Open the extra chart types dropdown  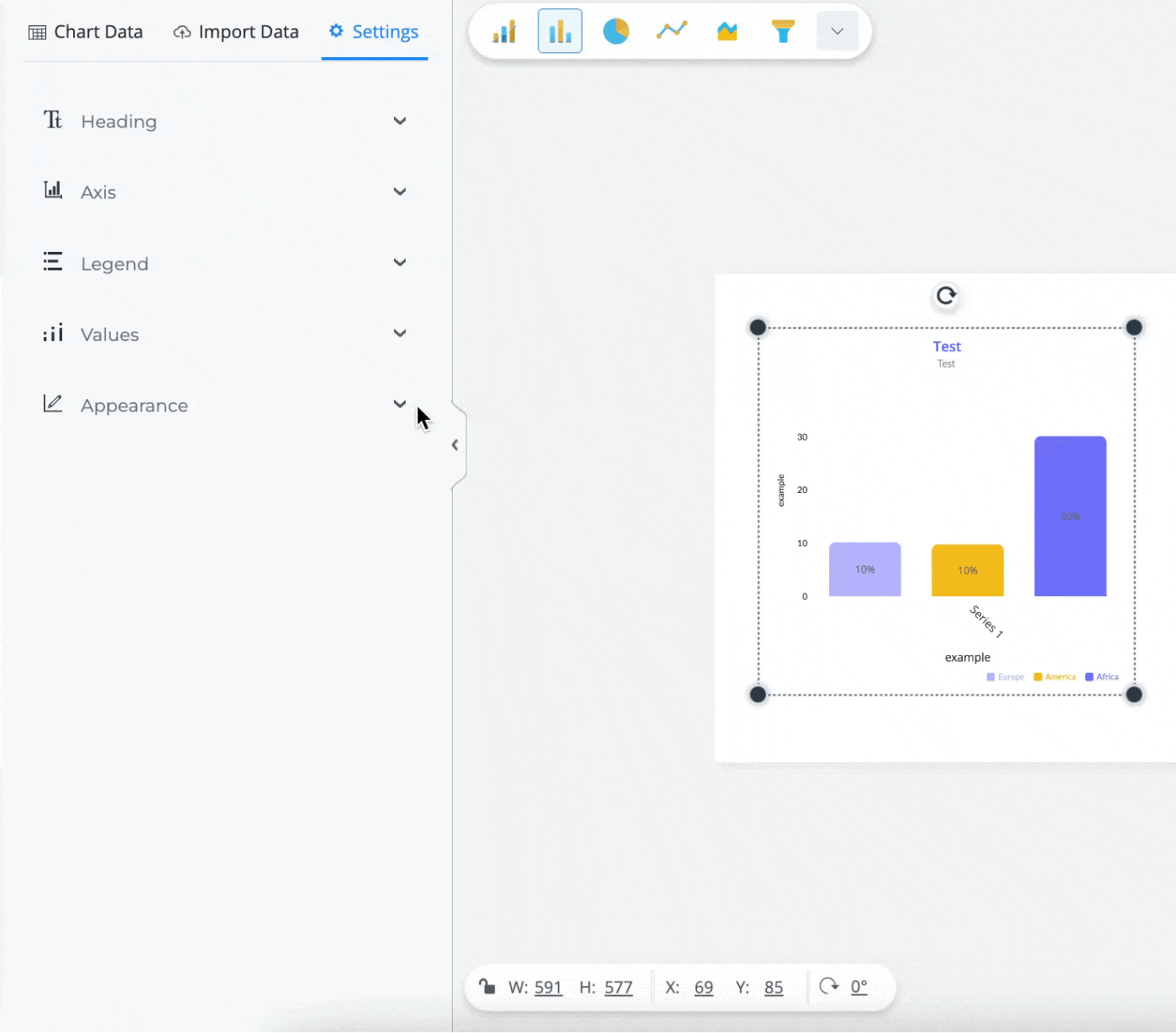point(837,31)
